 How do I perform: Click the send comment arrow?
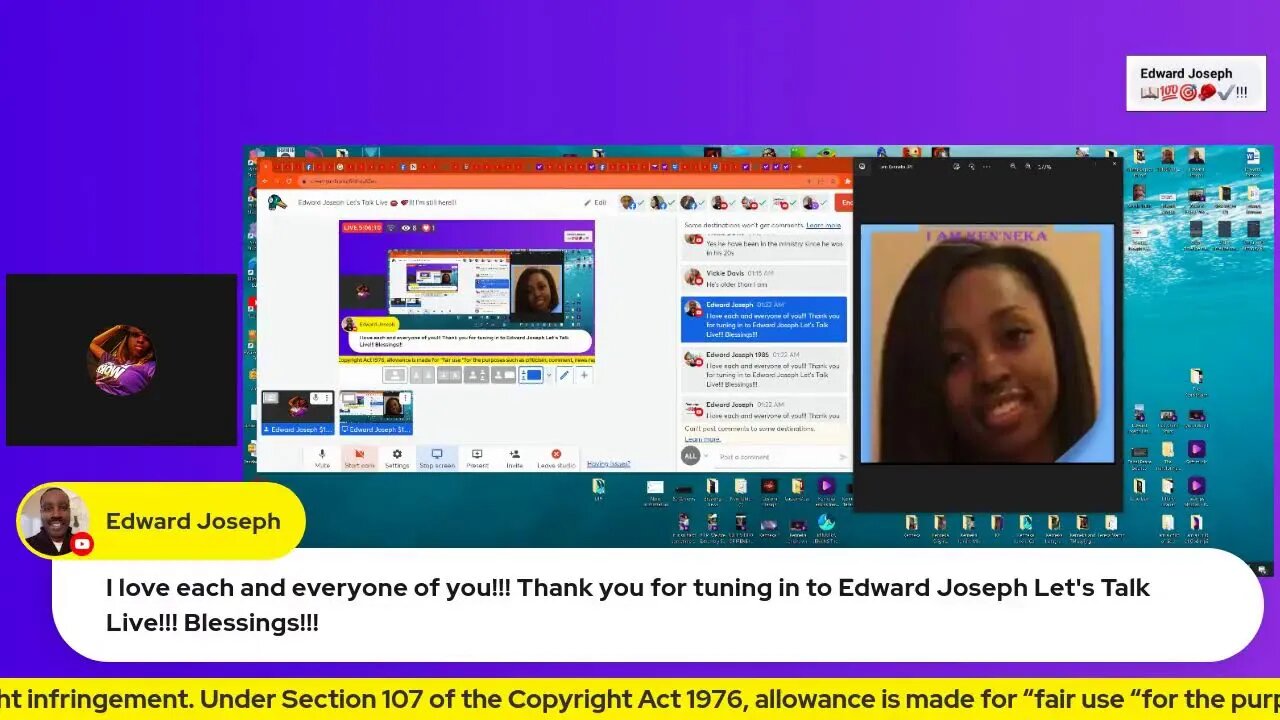pos(843,457)
